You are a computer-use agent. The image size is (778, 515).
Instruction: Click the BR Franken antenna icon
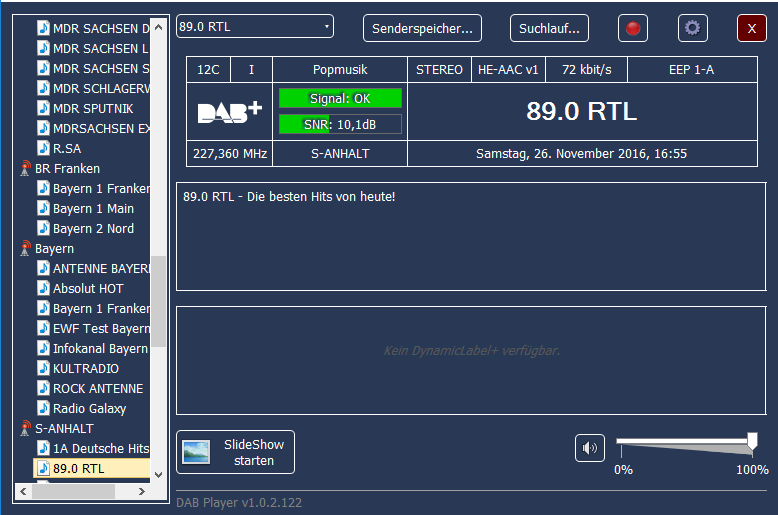(x=26, y=169)
